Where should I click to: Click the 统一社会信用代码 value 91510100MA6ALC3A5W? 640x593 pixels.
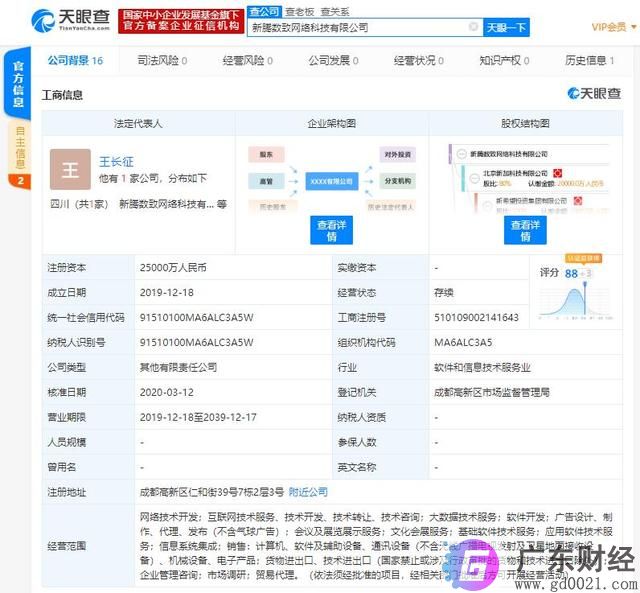[196, 318]
